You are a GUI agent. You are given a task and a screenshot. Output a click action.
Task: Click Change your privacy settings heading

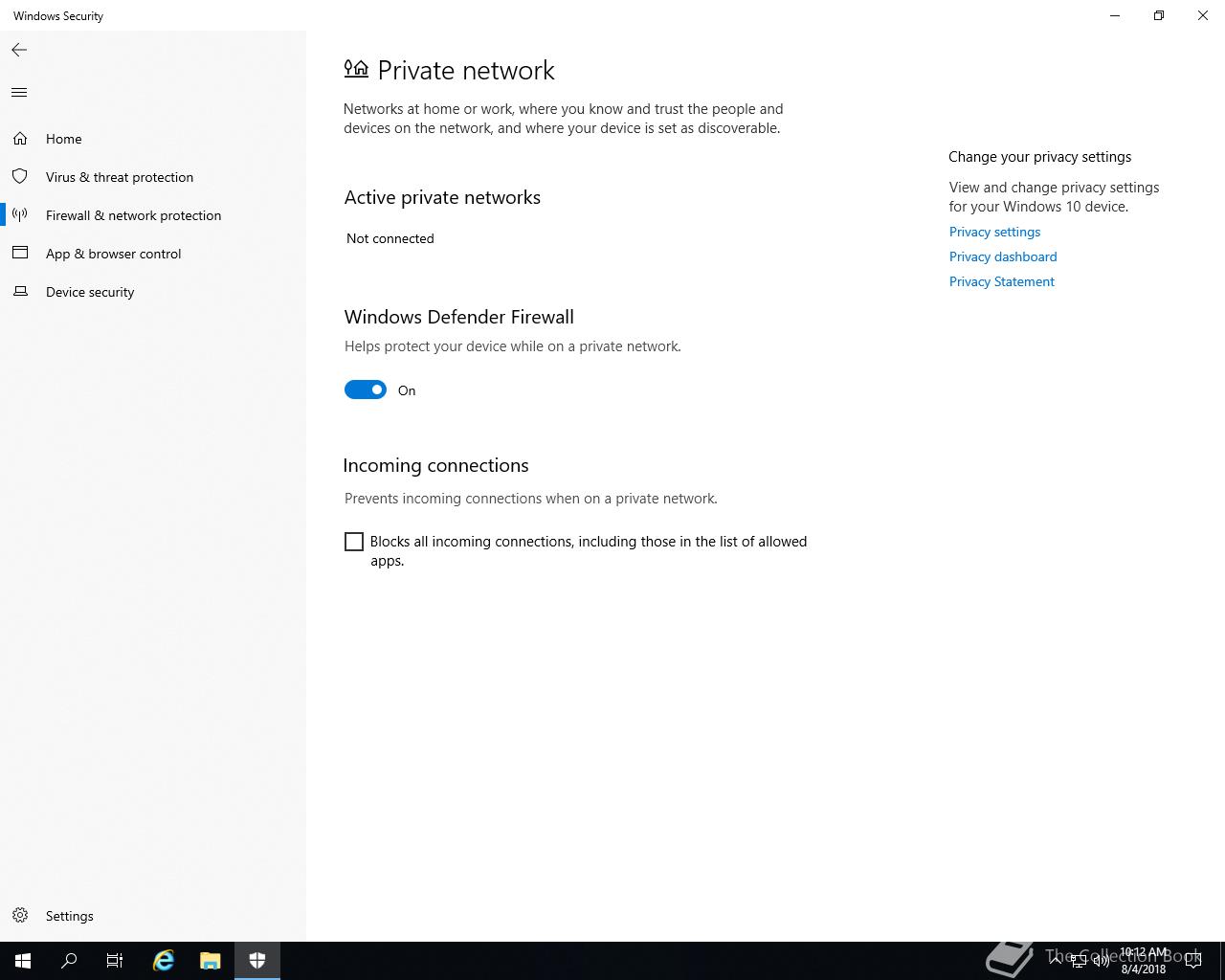(x=1040, y=157)
